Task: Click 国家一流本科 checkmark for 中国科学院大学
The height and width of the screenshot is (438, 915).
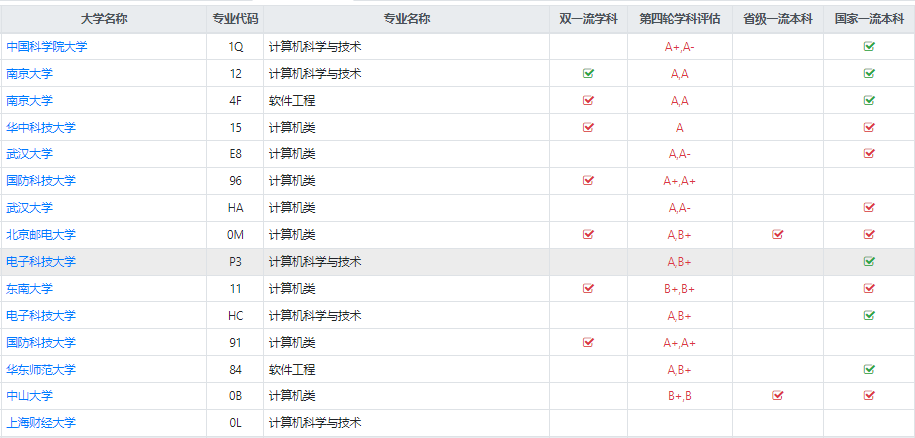Action: click(x=869, y=47)
